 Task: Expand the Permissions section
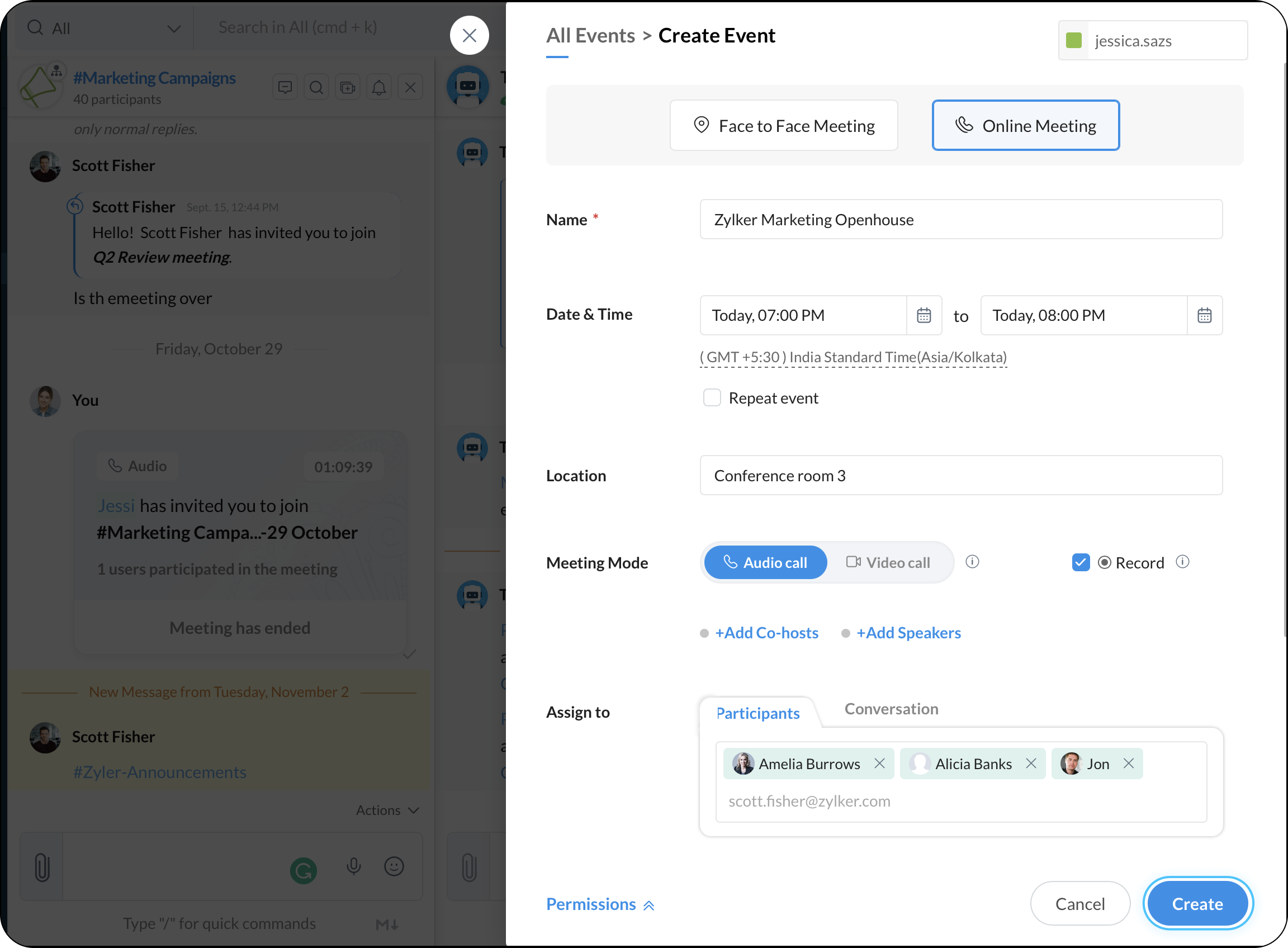point(600,904)
